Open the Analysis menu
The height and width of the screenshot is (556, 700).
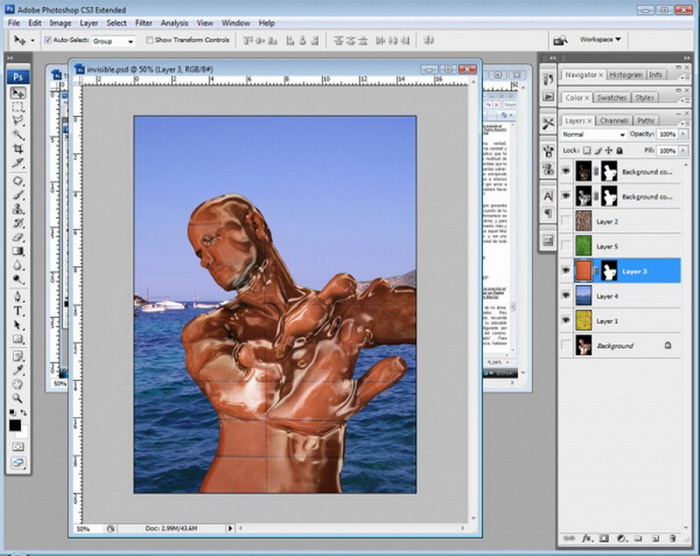coord(174,23)
